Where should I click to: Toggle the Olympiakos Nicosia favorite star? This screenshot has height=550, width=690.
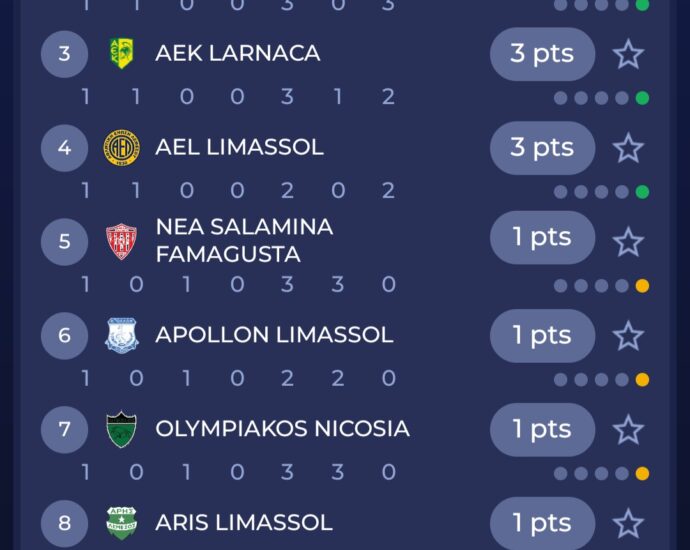click(x=628, y=429)
